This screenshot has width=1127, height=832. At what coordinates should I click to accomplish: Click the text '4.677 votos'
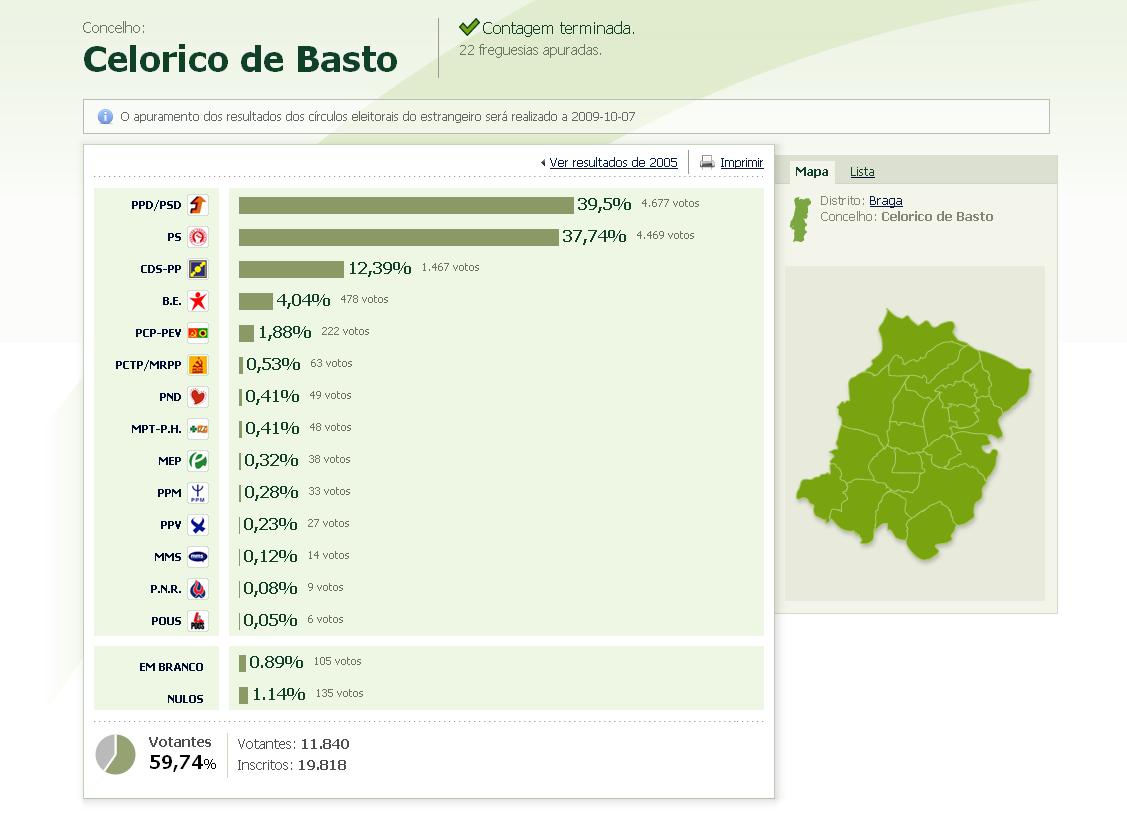click(670, 203)
